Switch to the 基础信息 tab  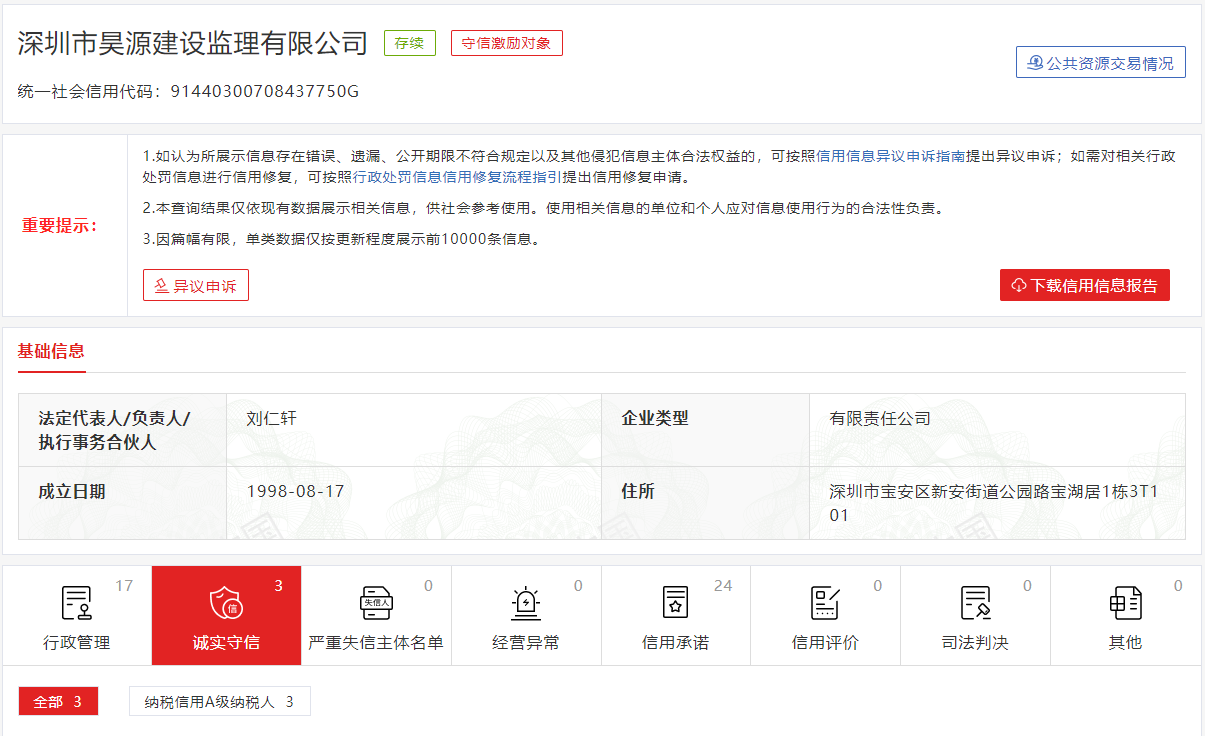pyautogui.click(x=51, y=352)
